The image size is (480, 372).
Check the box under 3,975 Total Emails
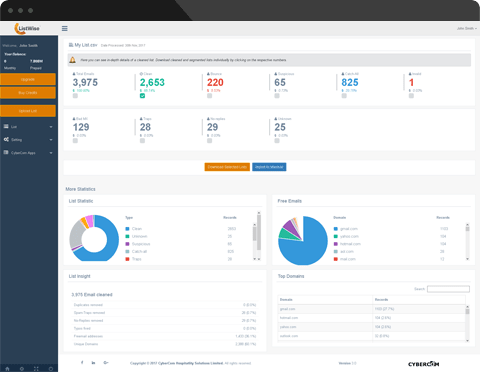click(x=75, y=96)
